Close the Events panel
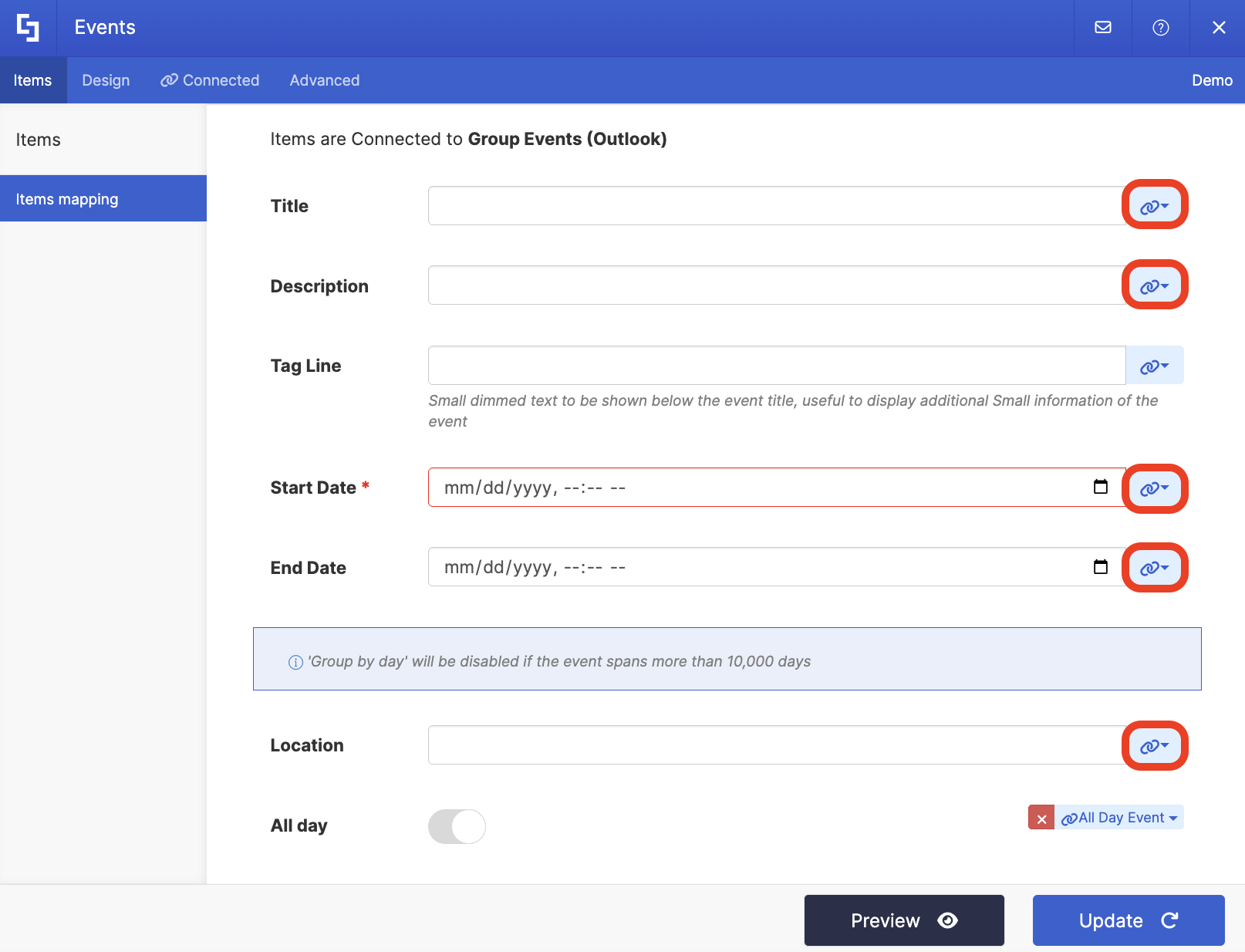This screenshot has height=952, width=1245. click(1219, 28)
